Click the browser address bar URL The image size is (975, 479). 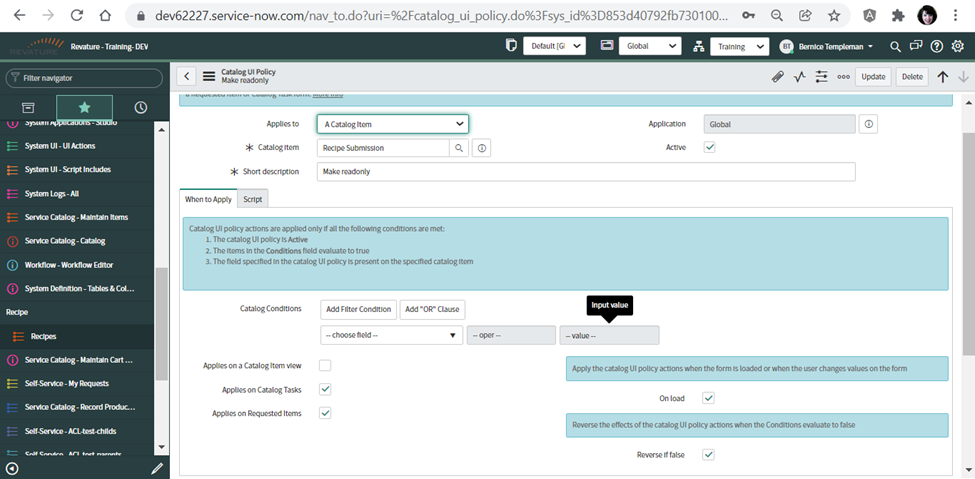click(439, 15)
